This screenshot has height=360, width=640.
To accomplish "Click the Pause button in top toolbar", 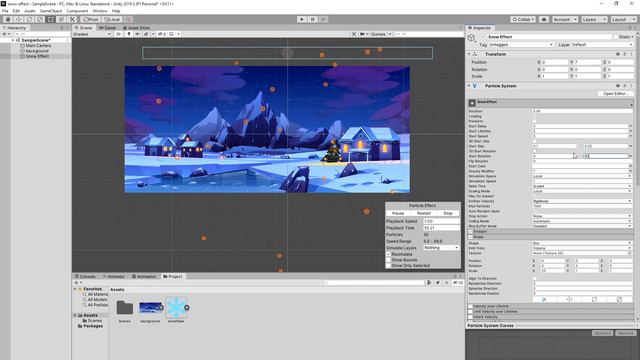I will pos(313,19).
